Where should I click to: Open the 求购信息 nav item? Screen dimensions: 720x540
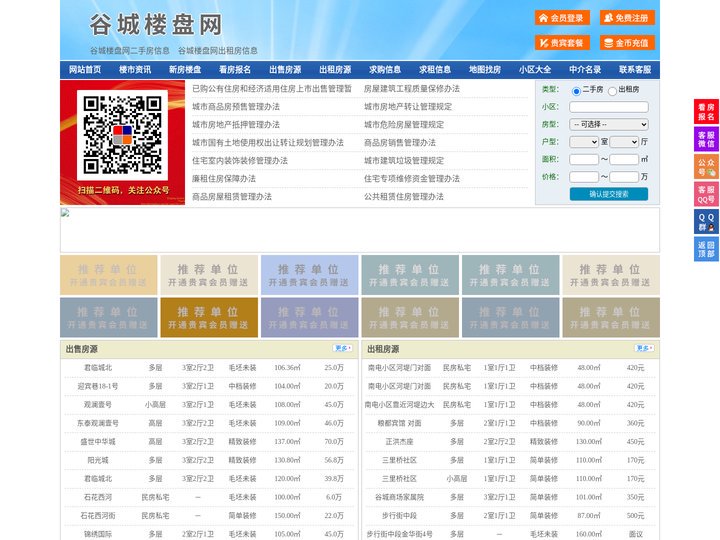(385, 69)
